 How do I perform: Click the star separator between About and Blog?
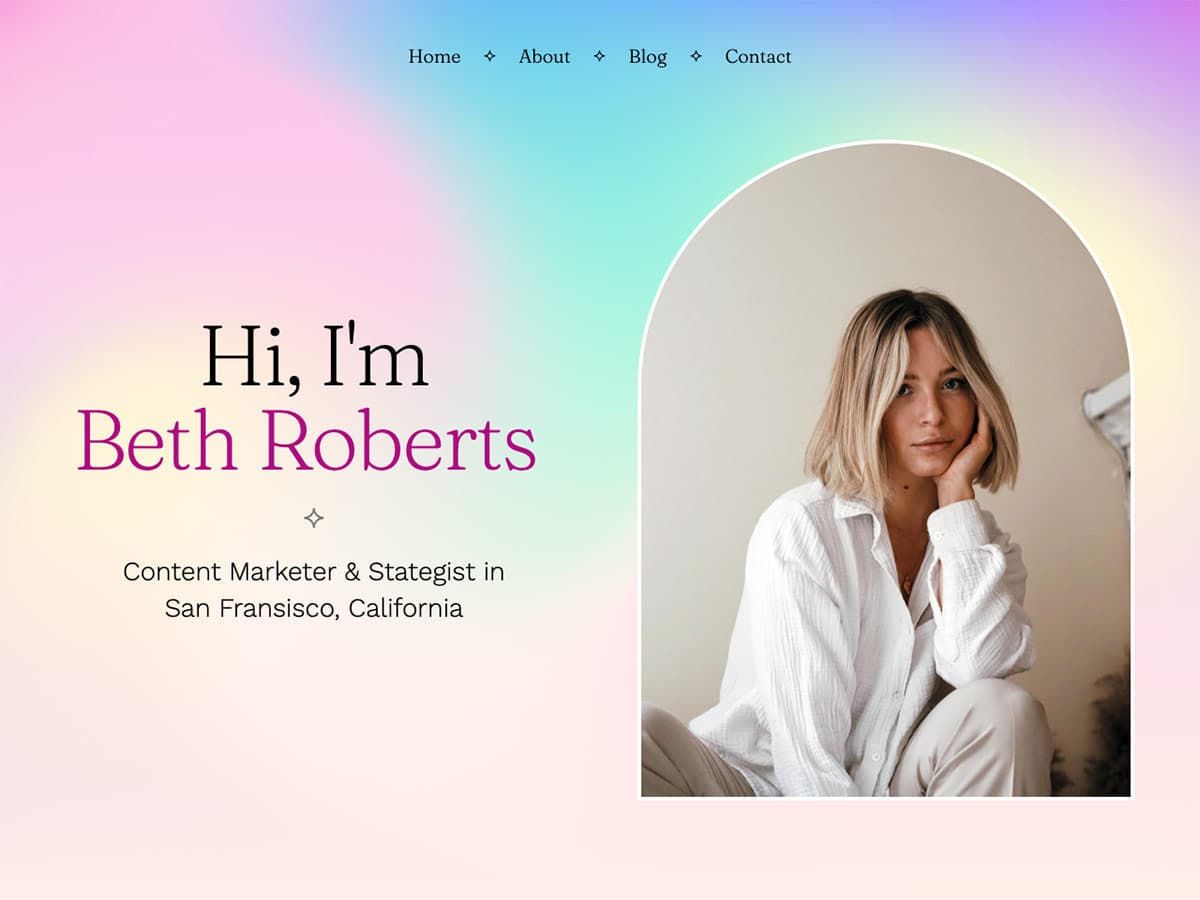click(599, 57)
